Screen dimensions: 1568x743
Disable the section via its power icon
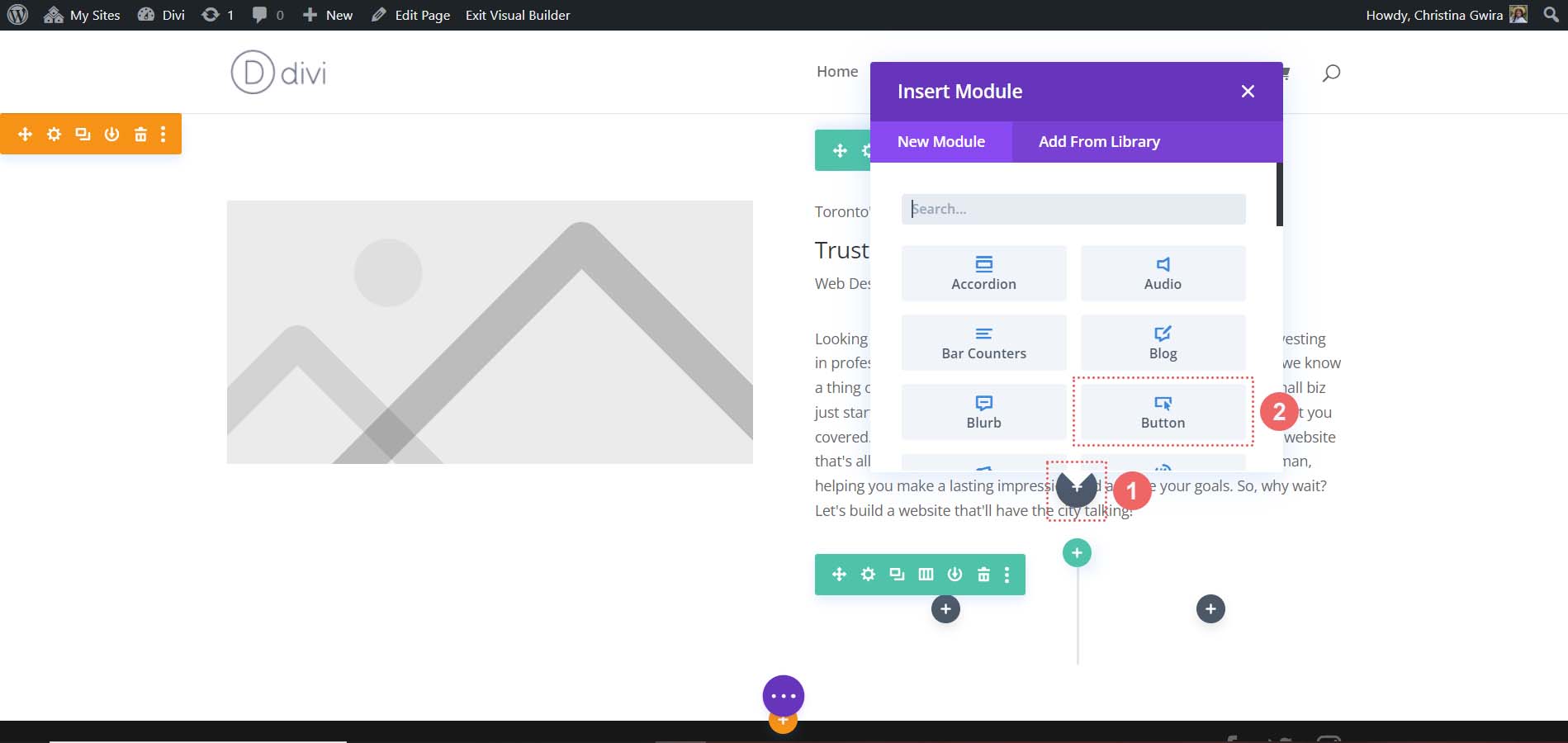click(111, 134)
